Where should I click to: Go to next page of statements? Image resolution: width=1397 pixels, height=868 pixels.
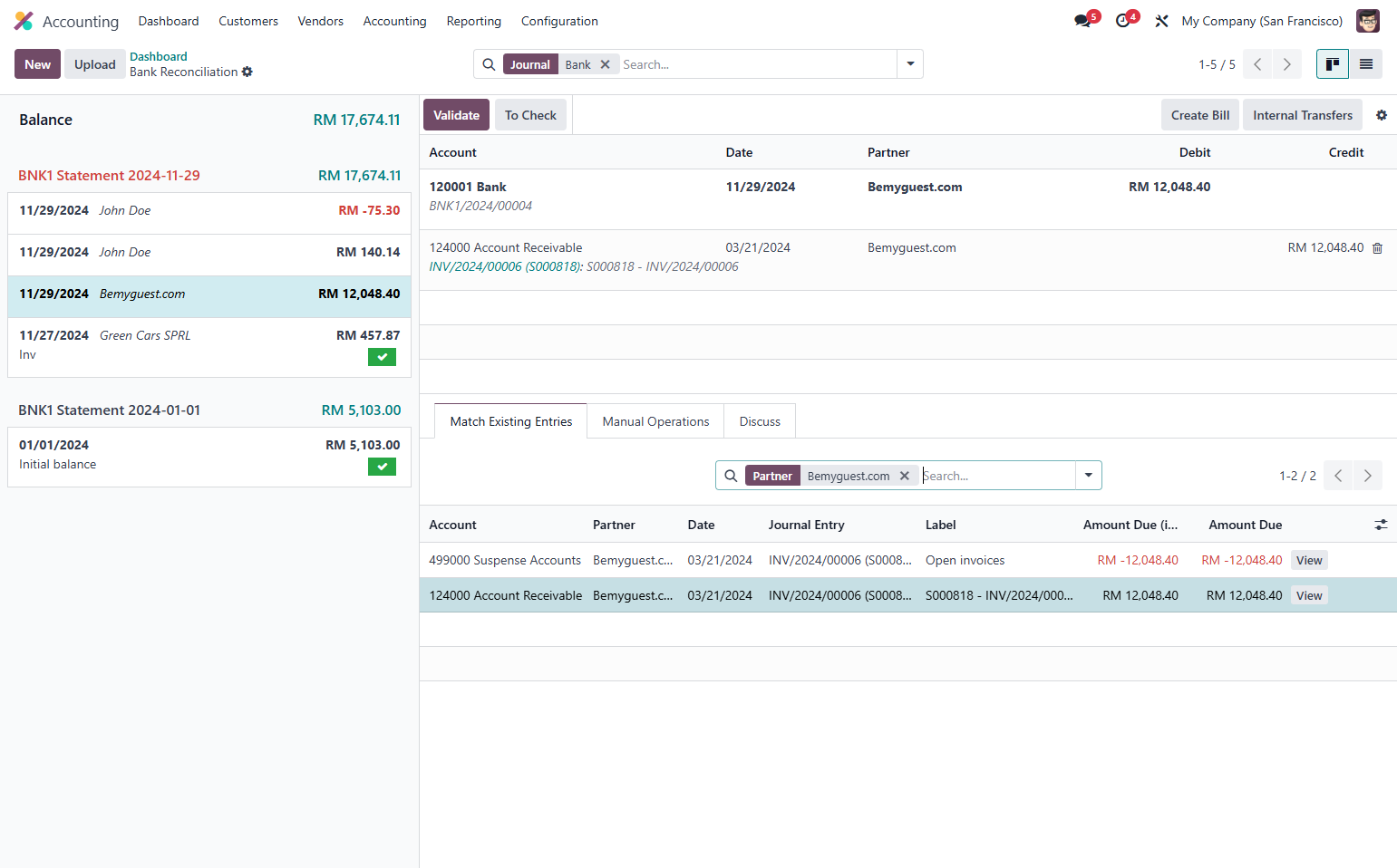pyautogui.click(x=1286, y=64)
